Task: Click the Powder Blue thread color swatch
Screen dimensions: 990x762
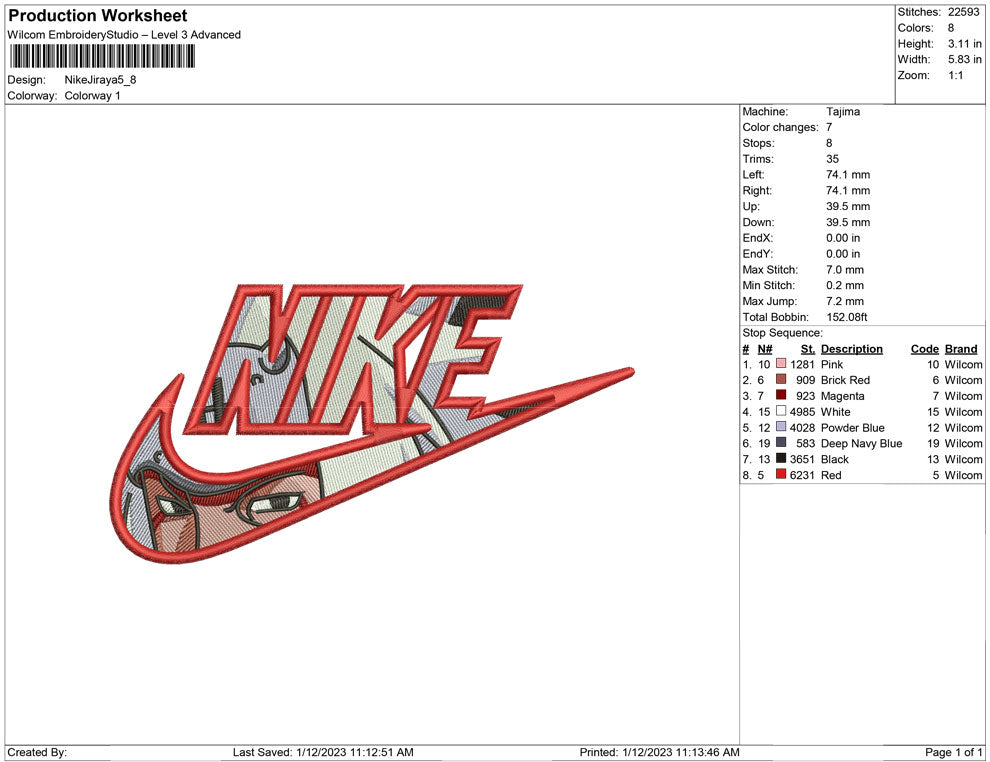Action: (x=781, y=427)
